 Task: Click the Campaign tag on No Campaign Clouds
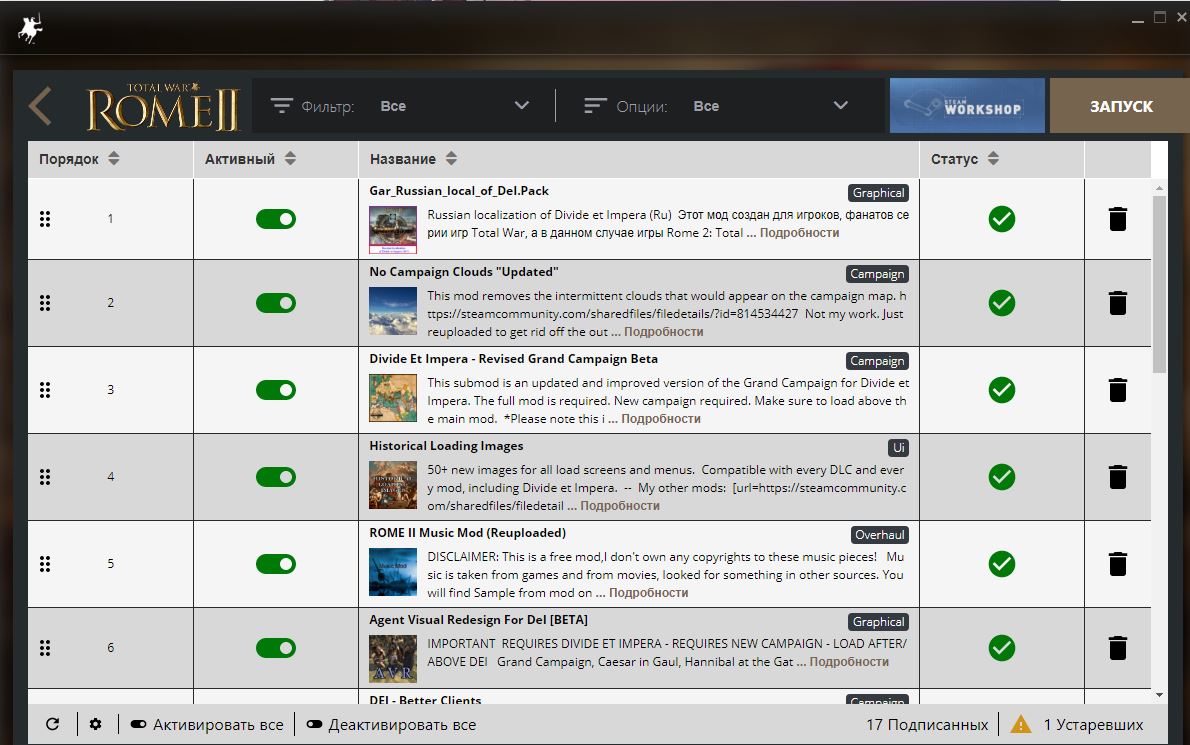coord(877,274)
